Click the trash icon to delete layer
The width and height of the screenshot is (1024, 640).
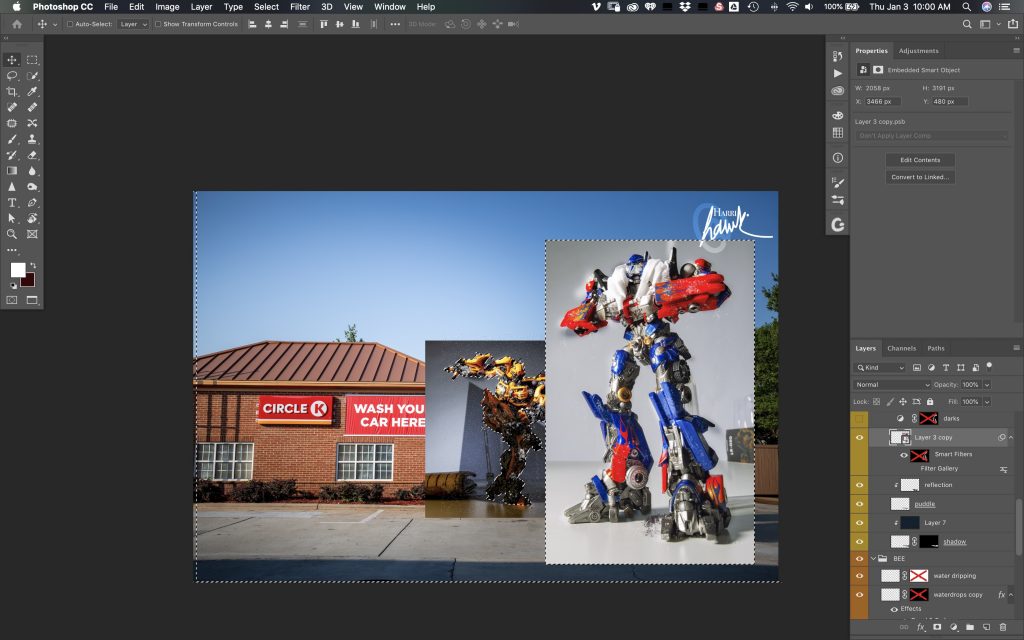click(x=1003, y=628)
